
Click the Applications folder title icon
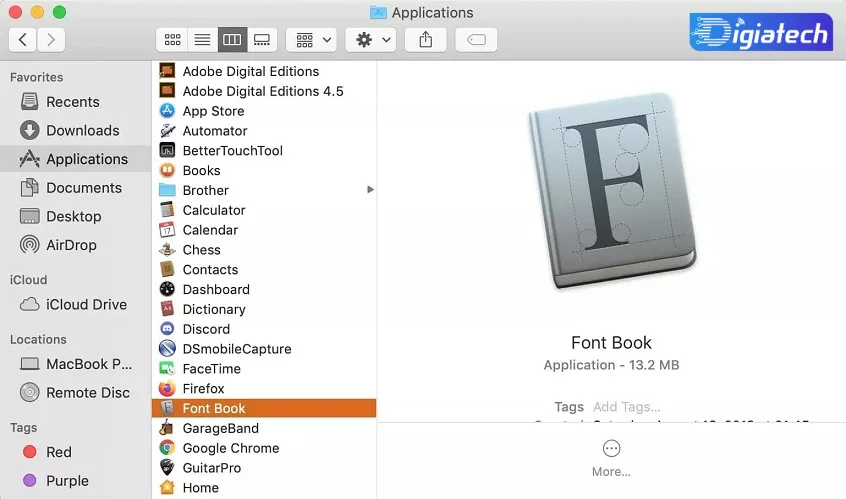378,12
